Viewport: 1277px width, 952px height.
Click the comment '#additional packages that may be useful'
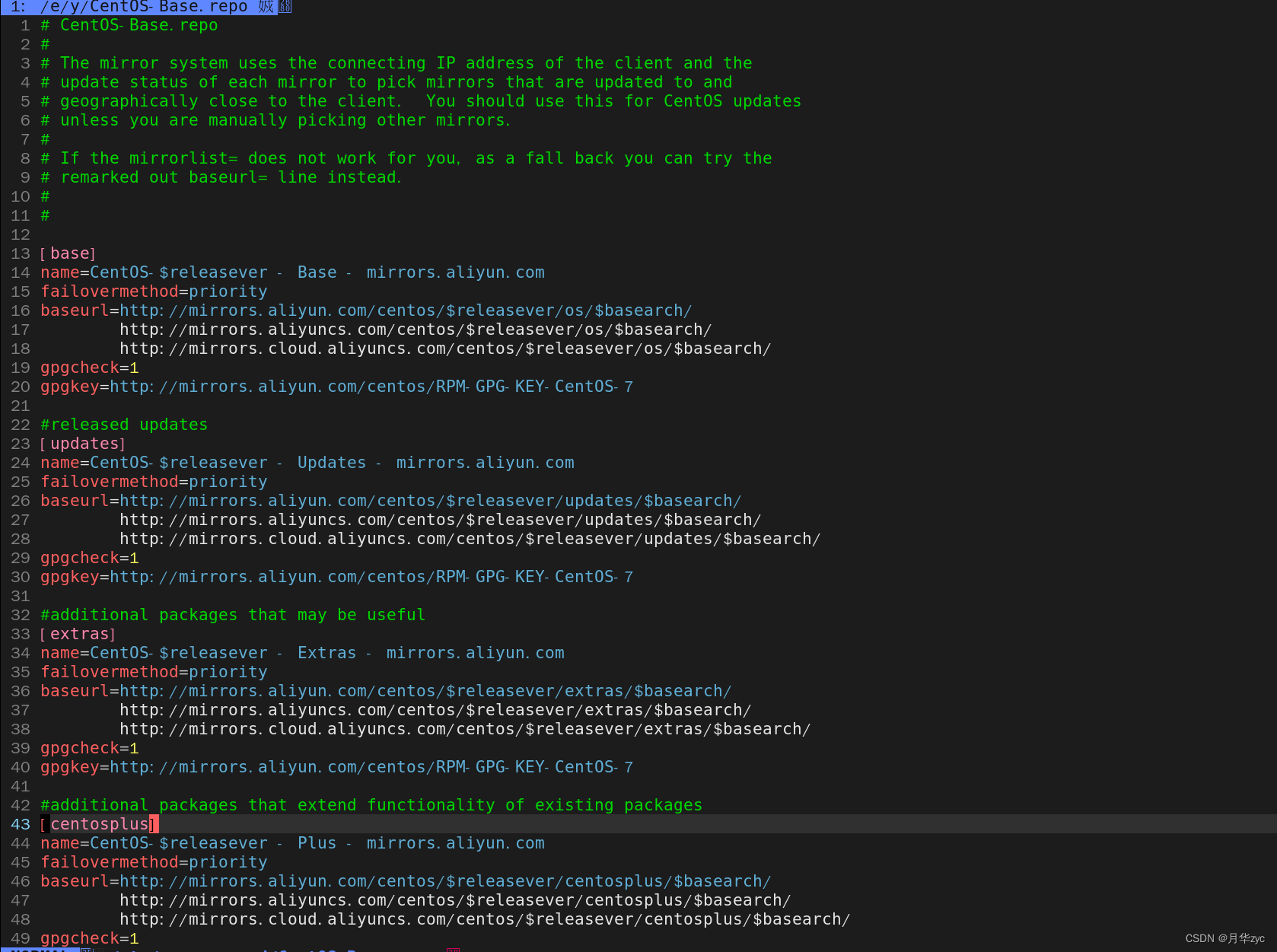pyautogui.click(x=233, y=615)
